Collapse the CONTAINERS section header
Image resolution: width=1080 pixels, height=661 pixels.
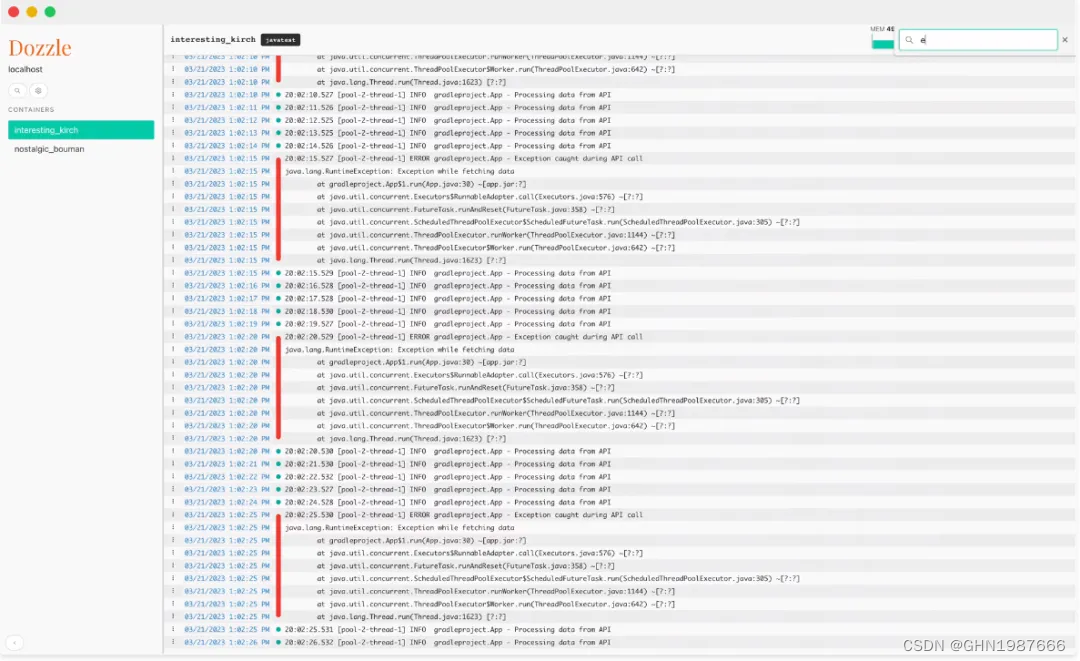tap(32, 110)
